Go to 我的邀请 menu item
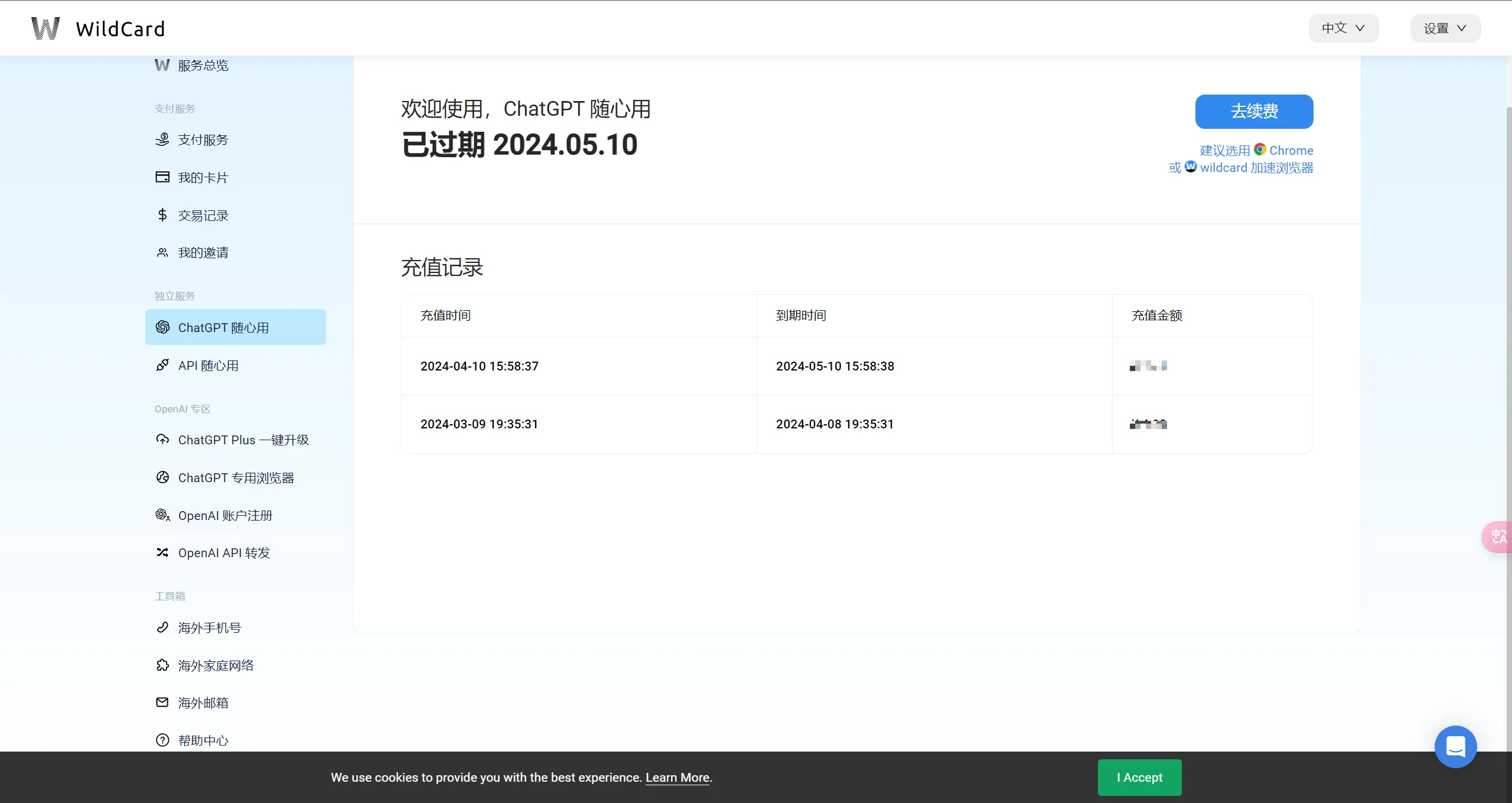 click(x=203, y=253)
